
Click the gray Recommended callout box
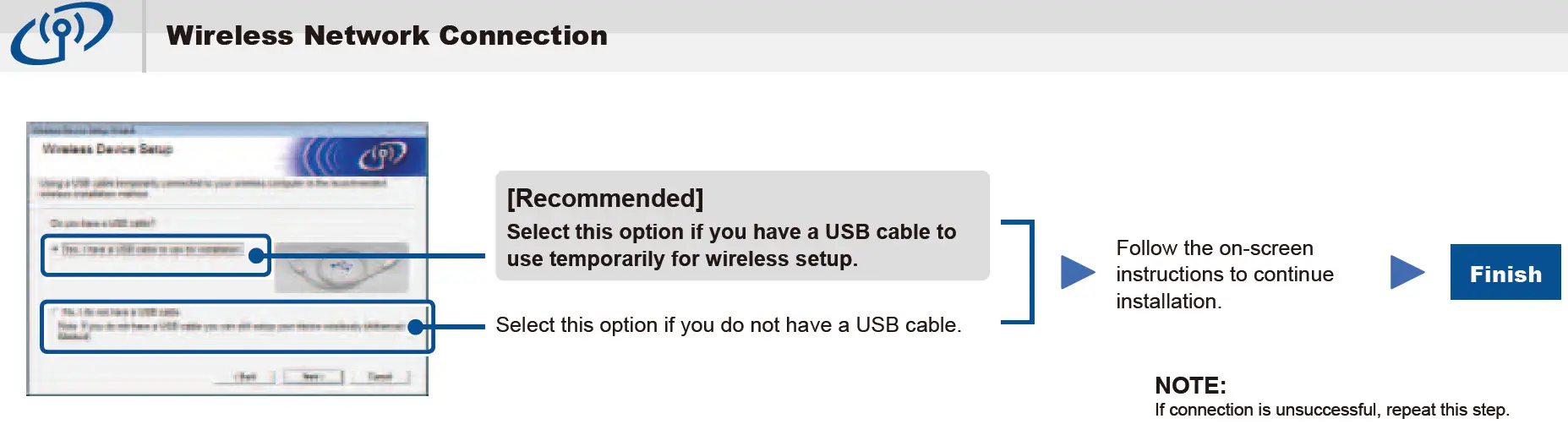(741, 226)
